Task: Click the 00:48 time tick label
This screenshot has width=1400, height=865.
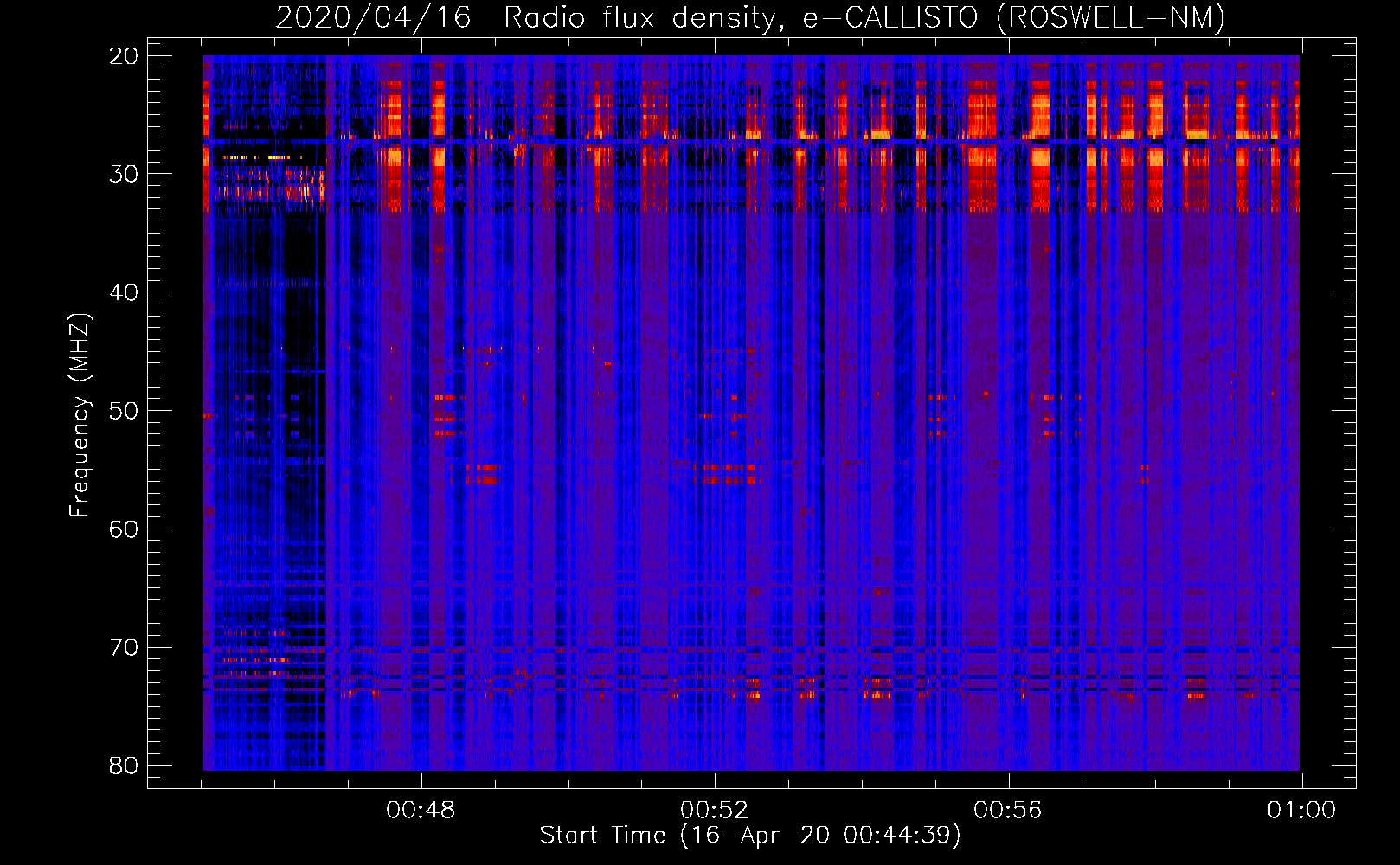Action: pos(421,811)
